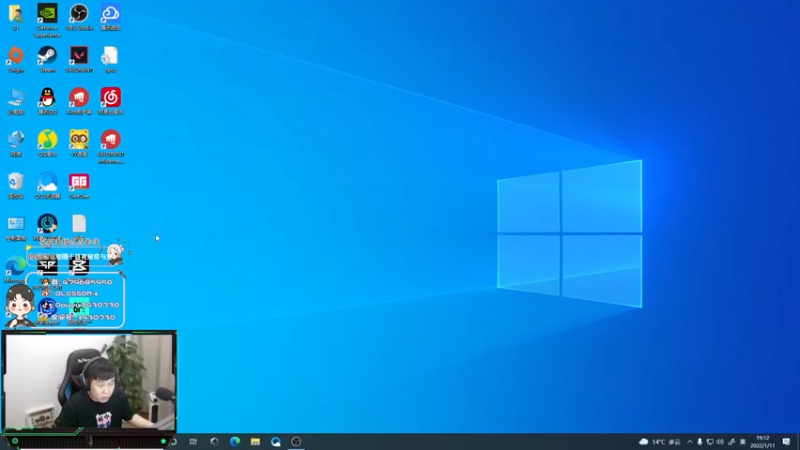Show hidden system tray icons

[x=690, y=442]
